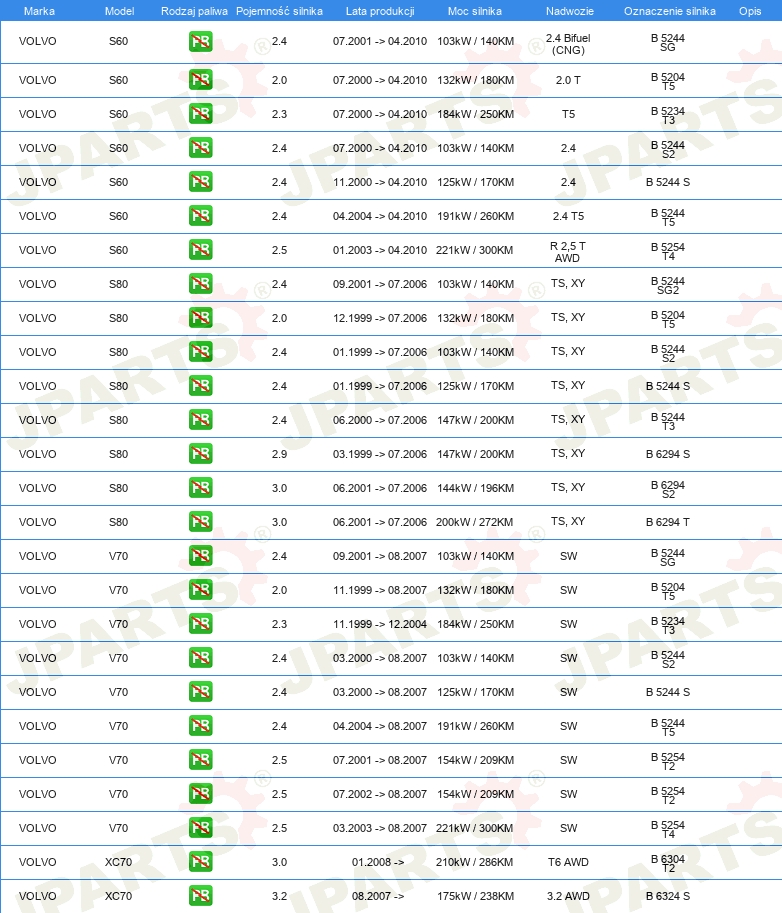Select the '07.2001 -> 04.2010' production years cell
The height and width of the screenshot is (913, 782).
click(380, 41)
